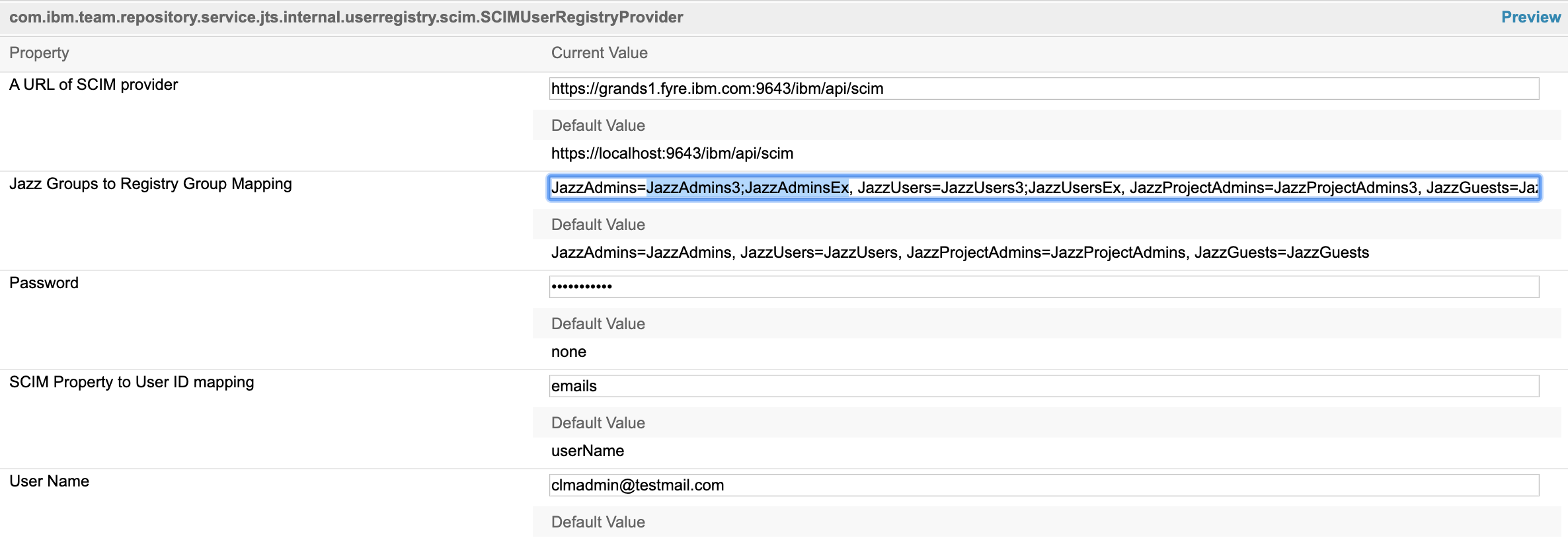Click the Preview link
This screenshot has width=1568, height=542.
(x=1530, y=17)
